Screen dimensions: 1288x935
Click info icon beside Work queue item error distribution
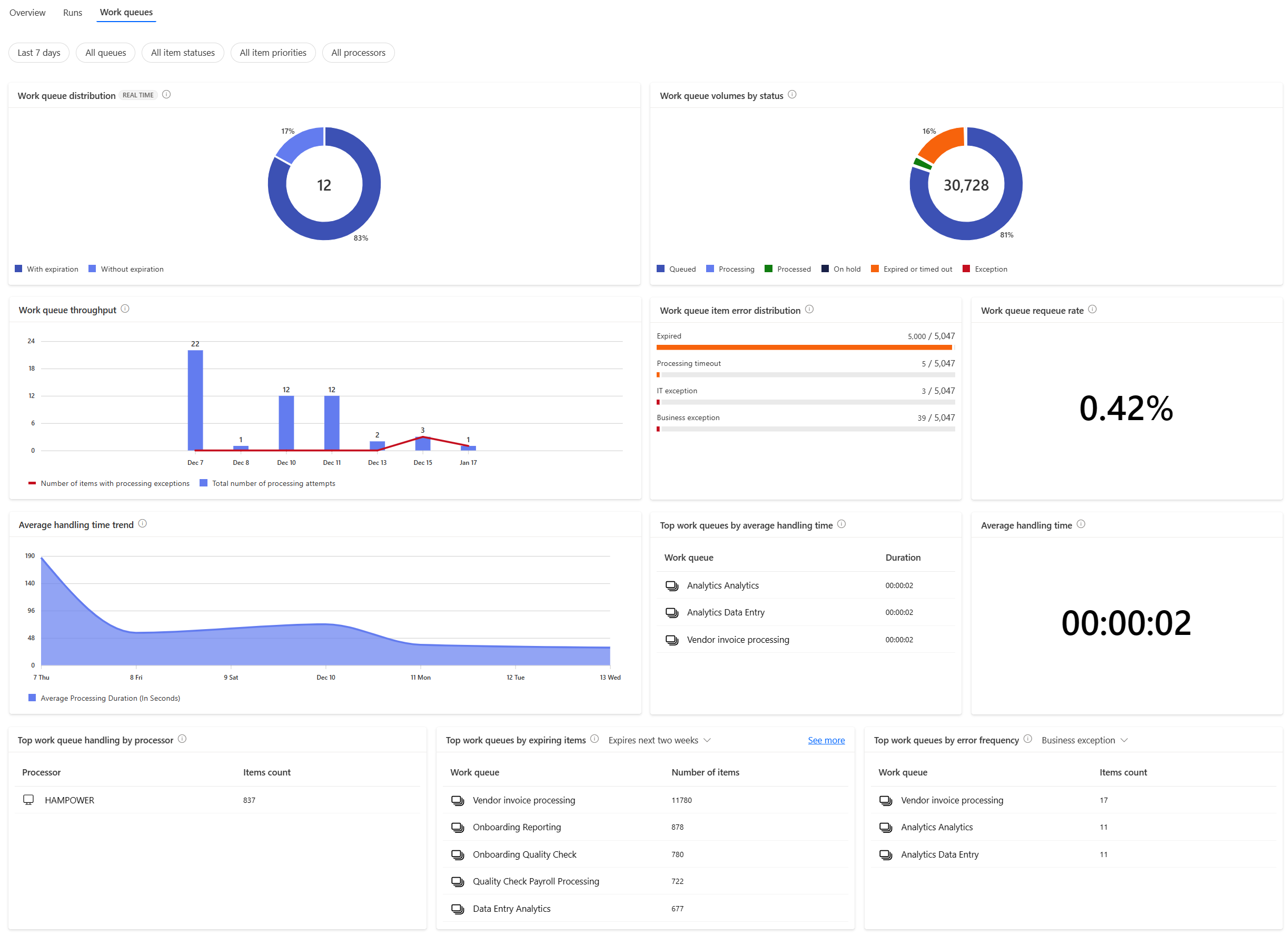[x=809, y=310]
